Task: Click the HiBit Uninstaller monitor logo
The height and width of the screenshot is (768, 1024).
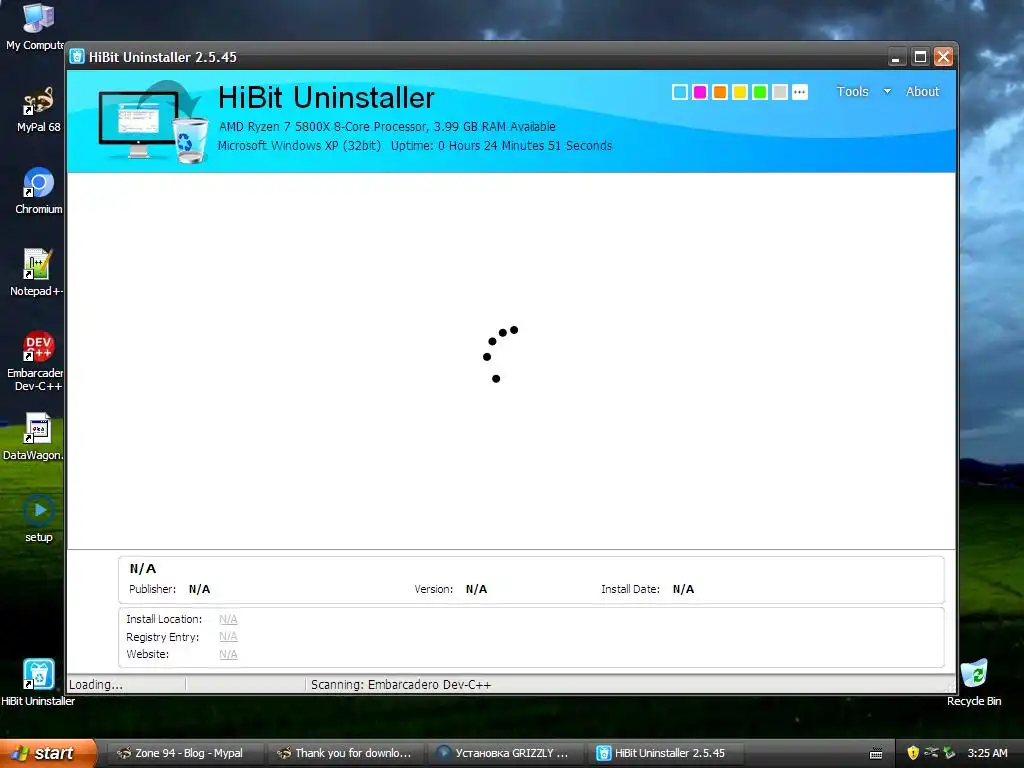Action: coord(153,122)
